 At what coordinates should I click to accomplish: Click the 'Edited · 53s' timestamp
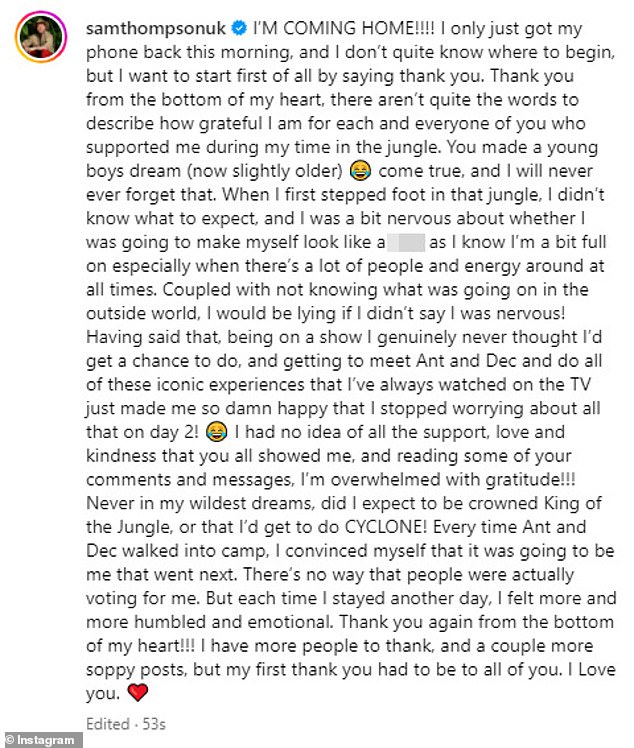(125, 724)
